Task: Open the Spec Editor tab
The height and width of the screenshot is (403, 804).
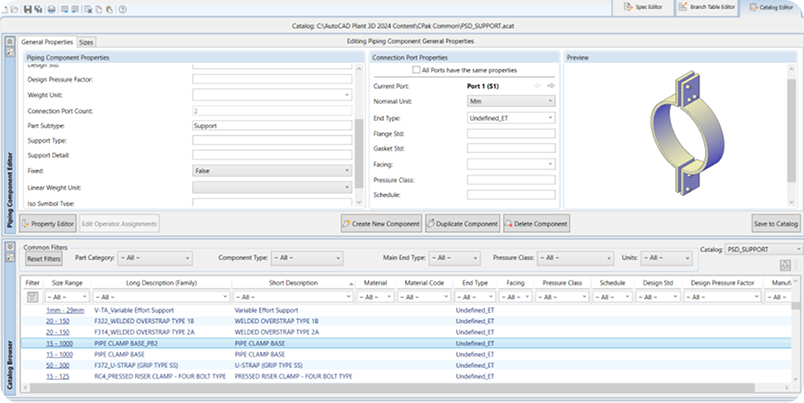Action: click(642, 7)
